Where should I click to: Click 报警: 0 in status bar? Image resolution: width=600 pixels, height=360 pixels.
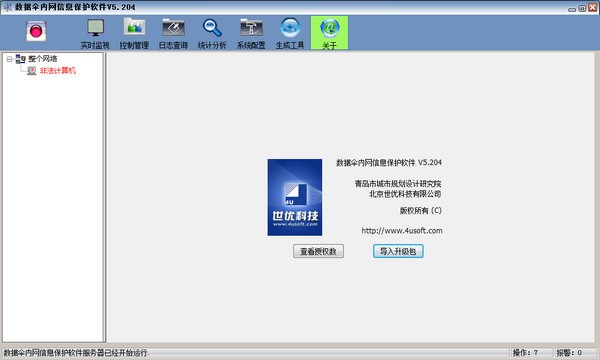click(x=569, y=353)
